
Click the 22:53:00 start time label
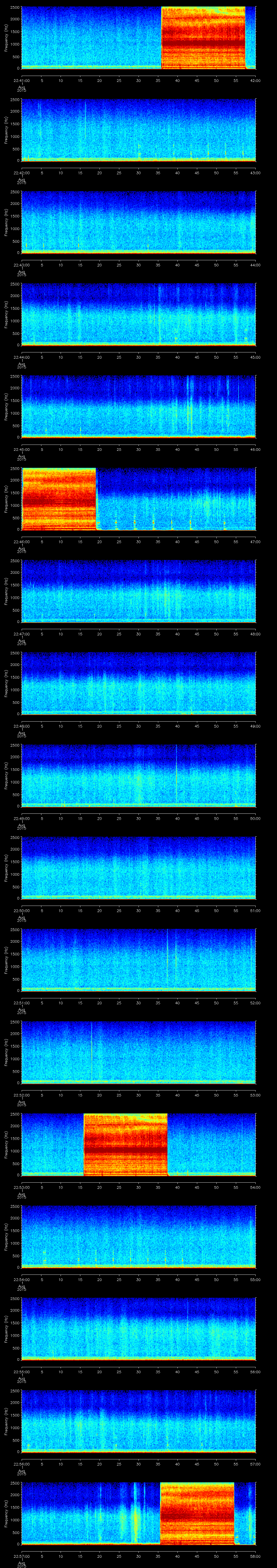point(21,1187)
